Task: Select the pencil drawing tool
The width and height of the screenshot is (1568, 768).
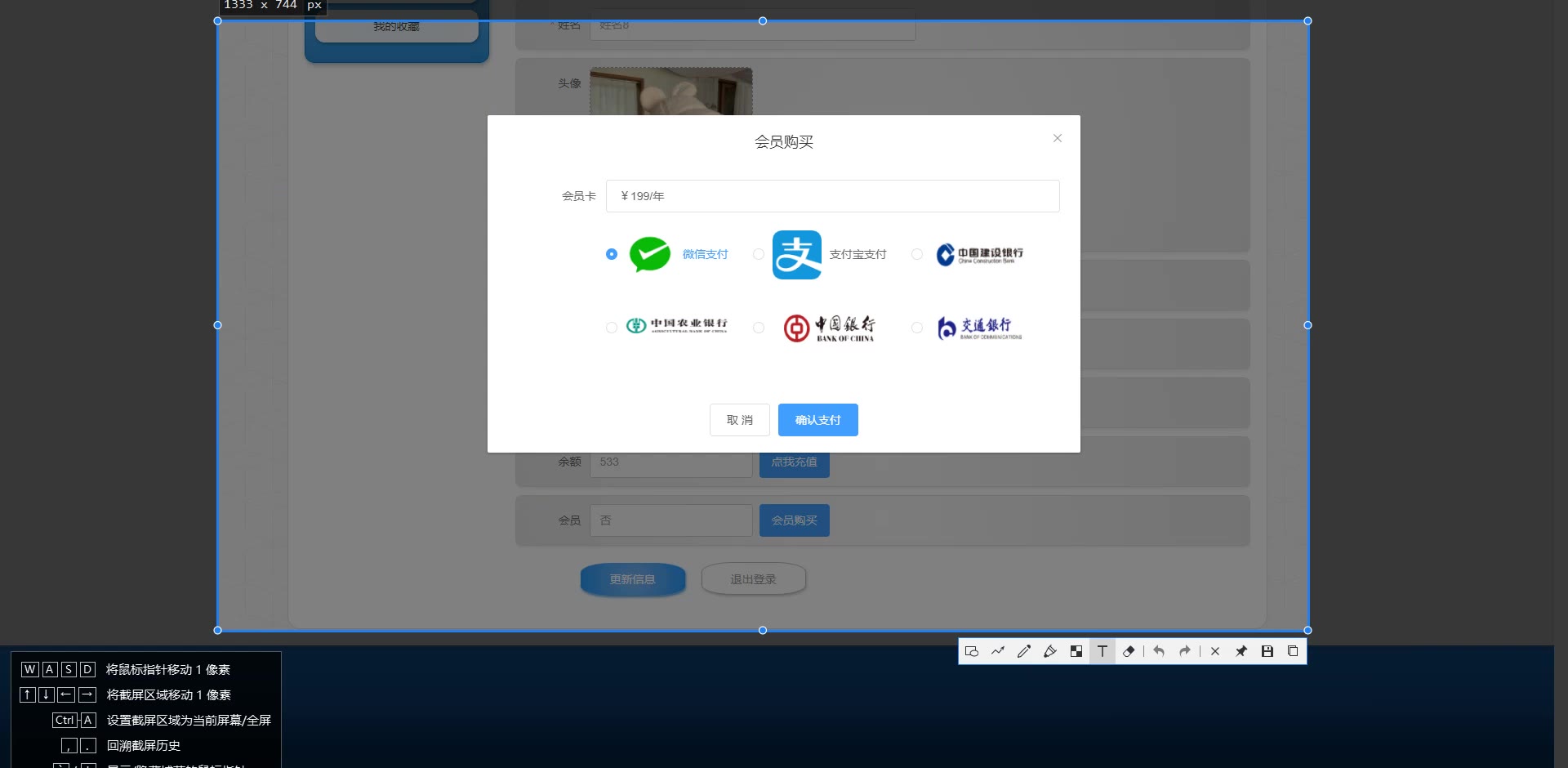Action: point(1024,651)
